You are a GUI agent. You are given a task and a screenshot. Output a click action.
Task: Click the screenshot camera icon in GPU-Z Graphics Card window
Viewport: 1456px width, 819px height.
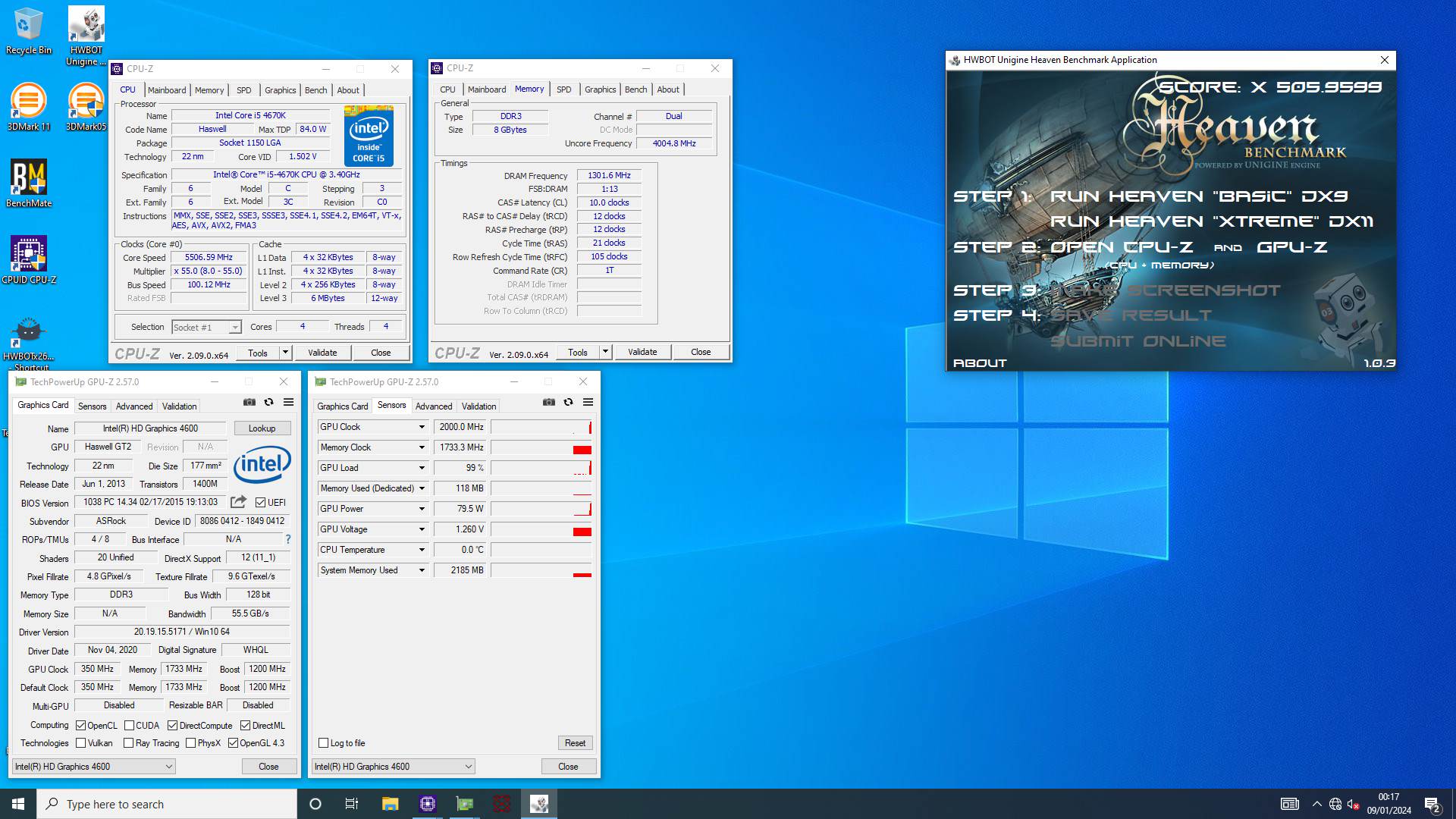(249, 402)
